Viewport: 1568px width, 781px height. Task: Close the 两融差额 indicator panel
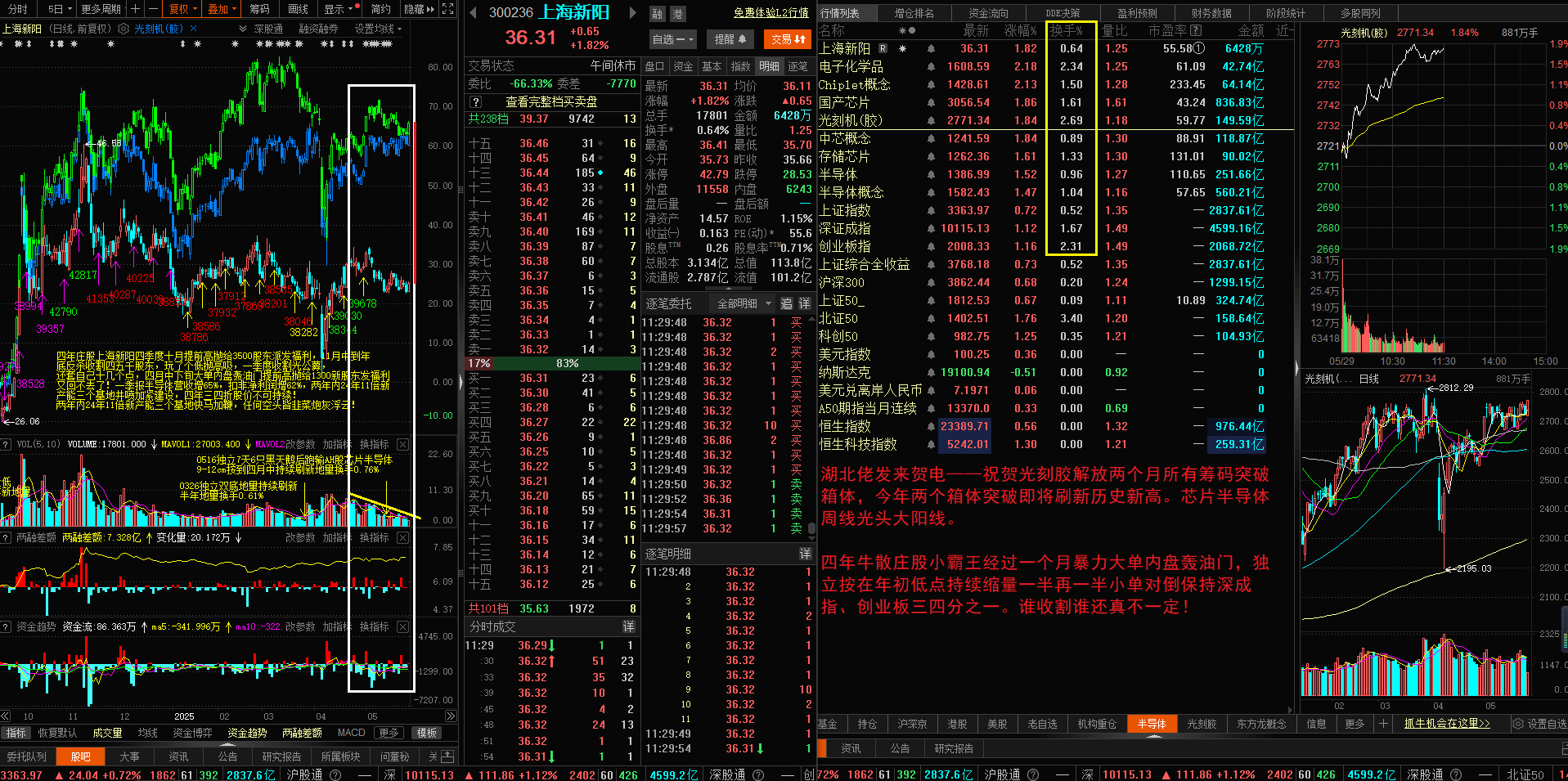coord(402,537)
